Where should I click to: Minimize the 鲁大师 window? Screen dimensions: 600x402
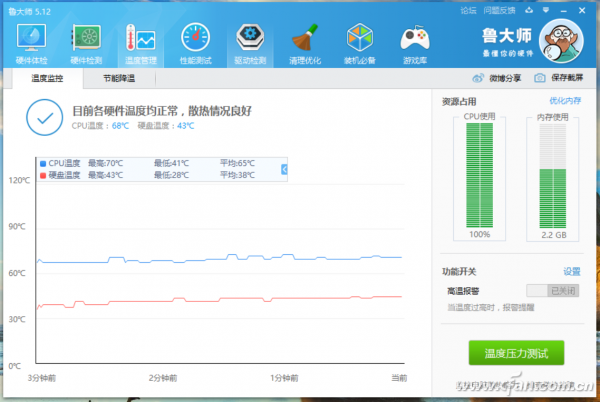tap(564, 11)
